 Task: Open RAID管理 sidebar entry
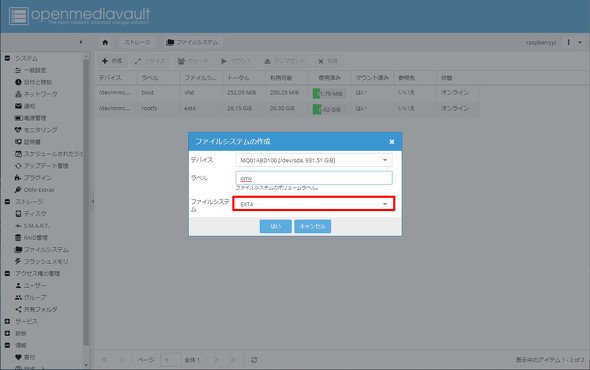click(31, 238)
